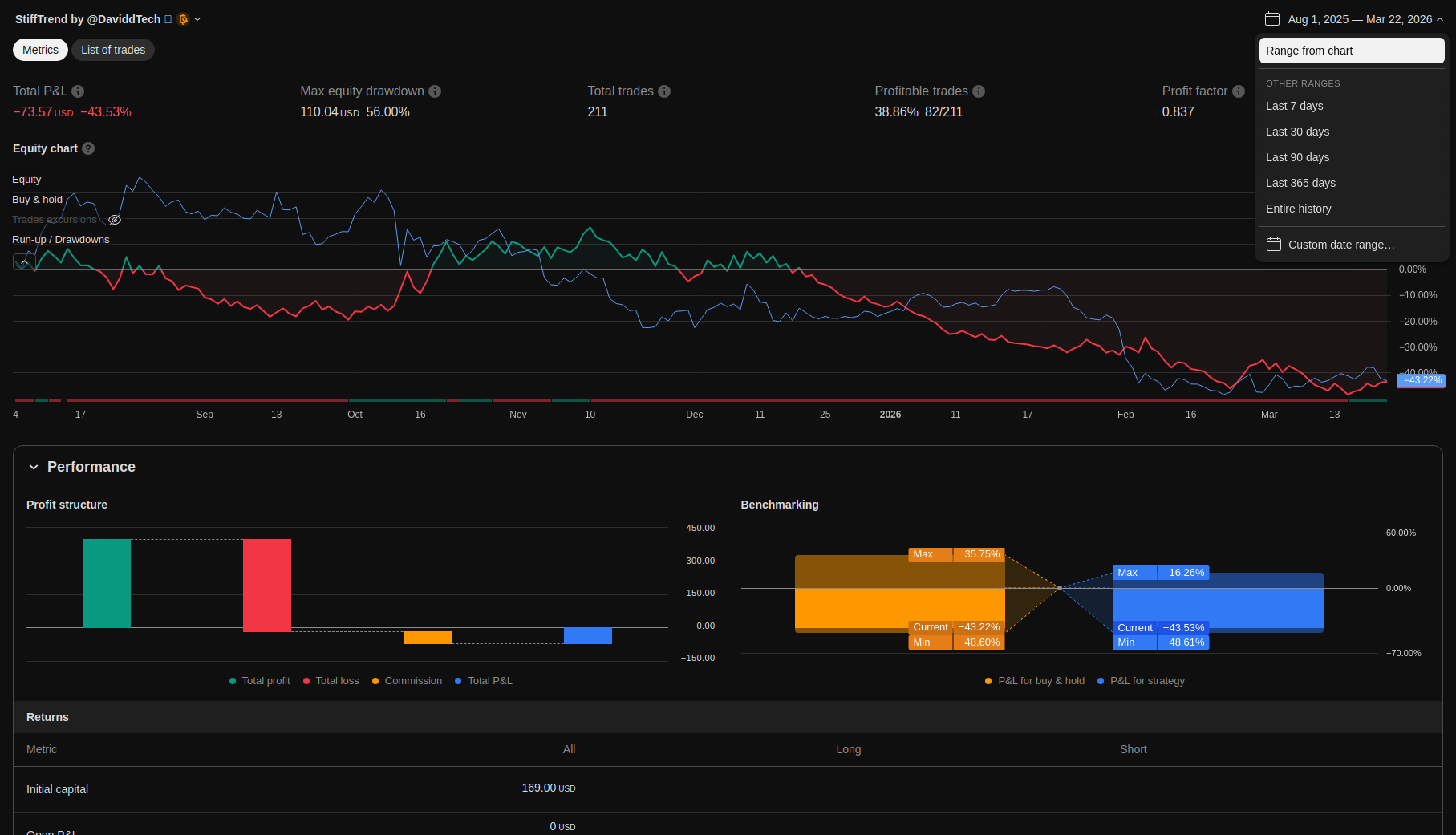This screenshot has height=835, width=1456.
Task: Collapse the Performance section
Action: tap(34, 467)
